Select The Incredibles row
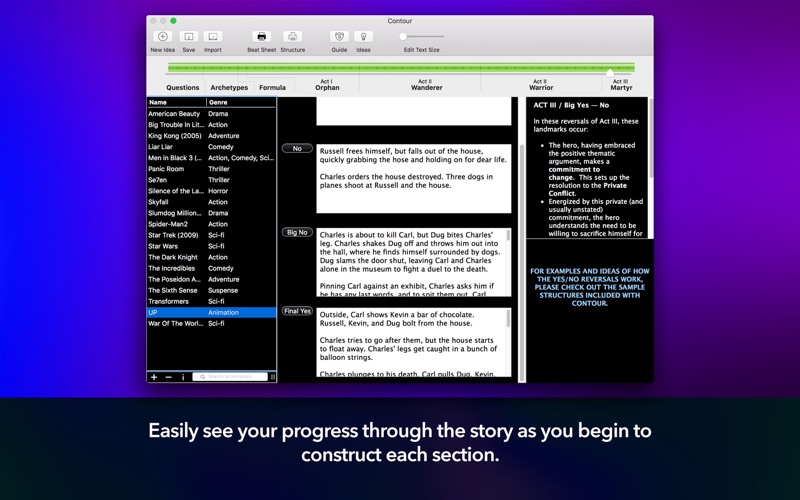 tap(212, 268)
